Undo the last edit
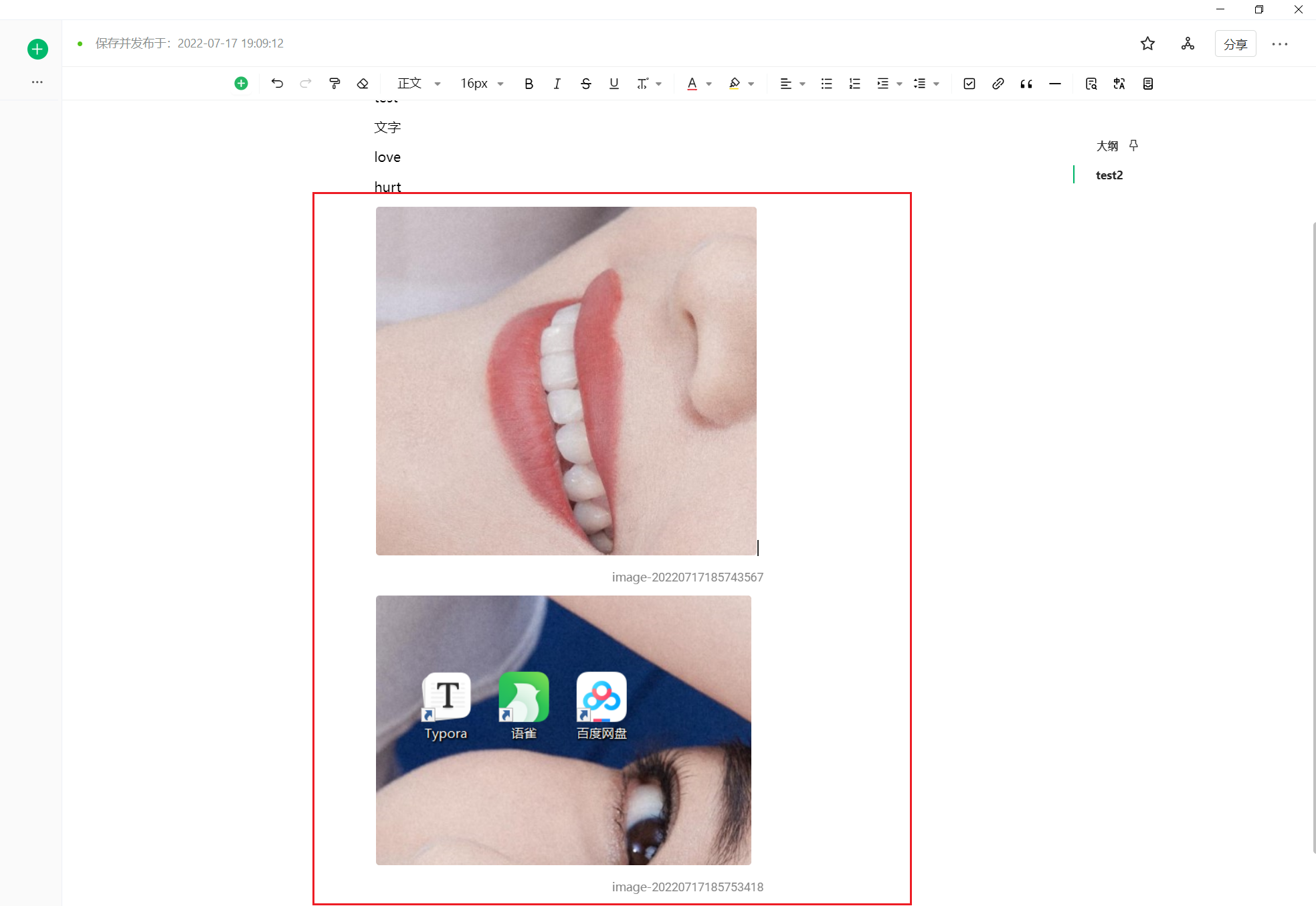 pos(277,84)
